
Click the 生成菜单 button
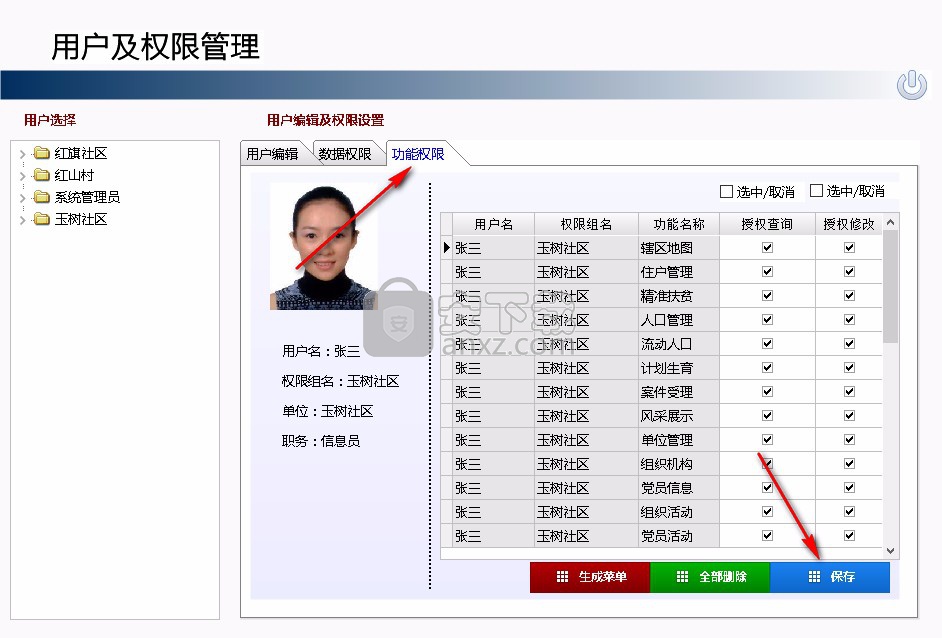590,577
